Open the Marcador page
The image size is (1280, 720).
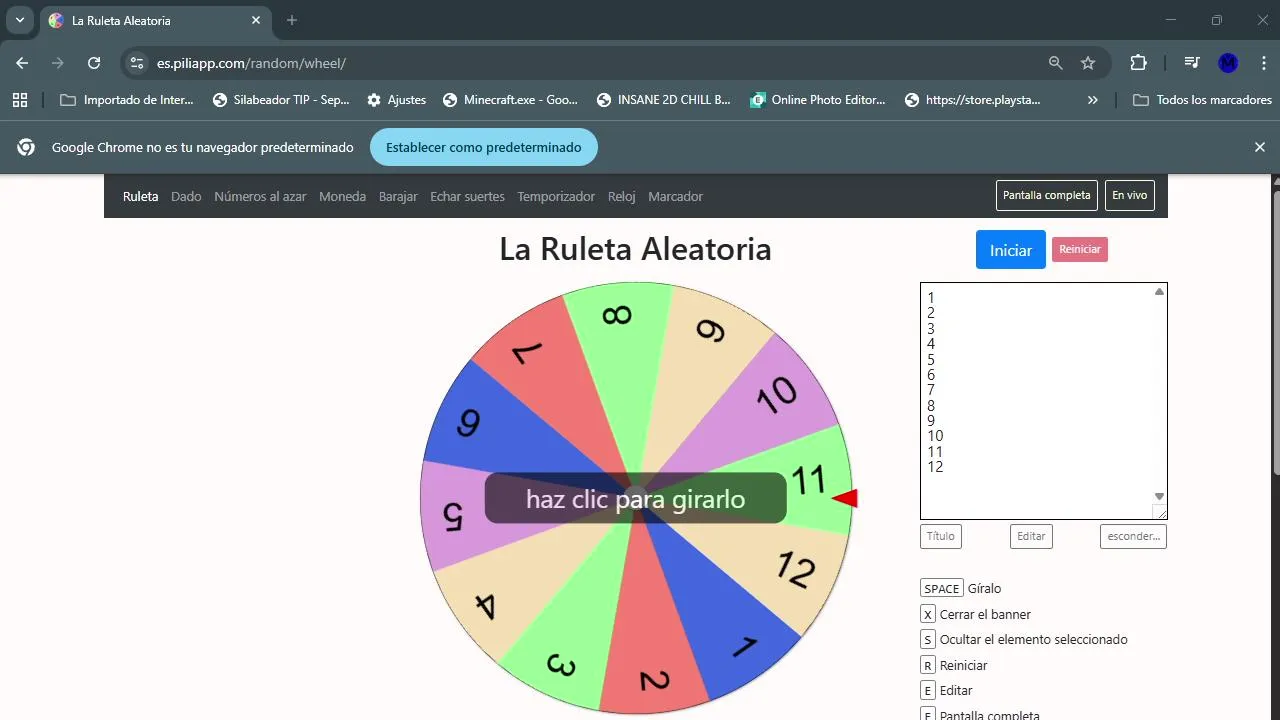coord(675,196)
